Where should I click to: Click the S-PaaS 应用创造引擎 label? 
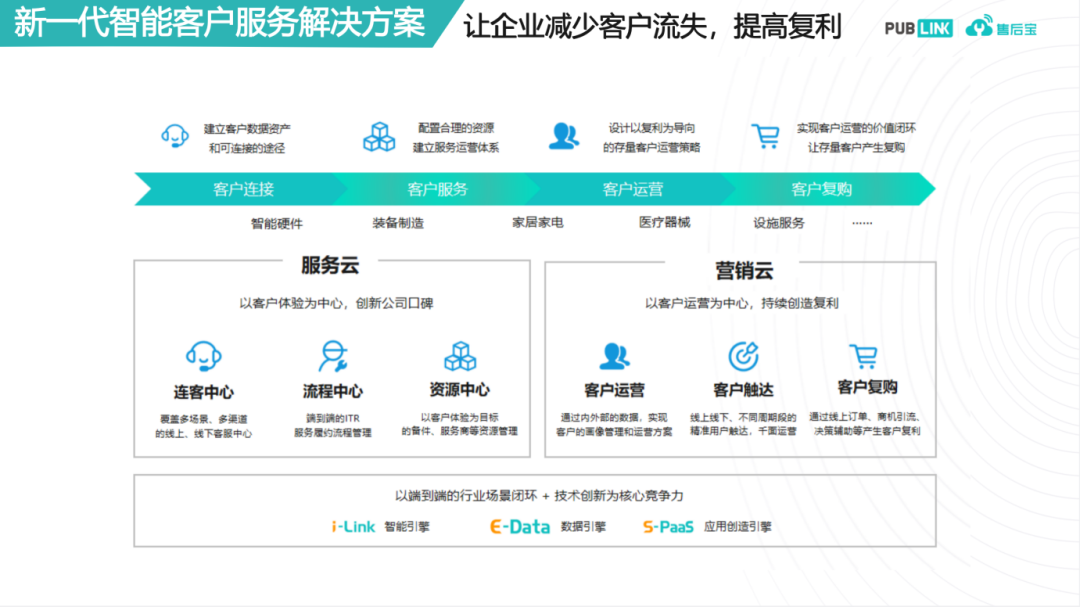[x=706, y=526]
